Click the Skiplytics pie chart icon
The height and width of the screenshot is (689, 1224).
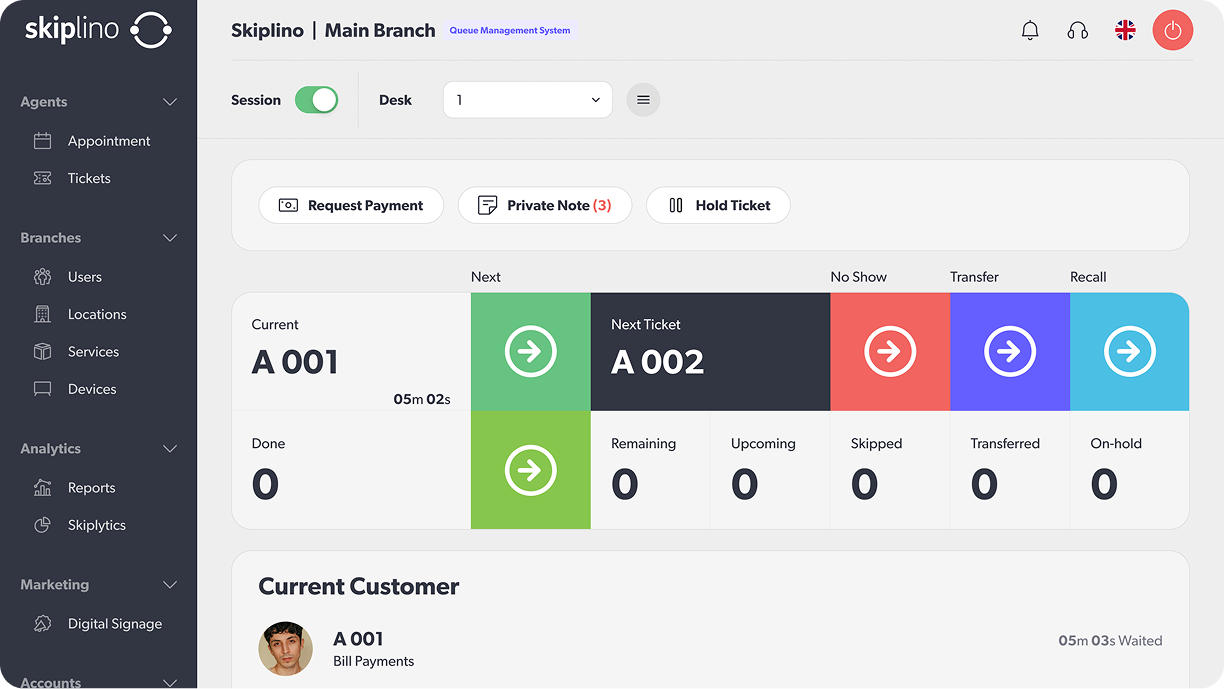point(42,525)
